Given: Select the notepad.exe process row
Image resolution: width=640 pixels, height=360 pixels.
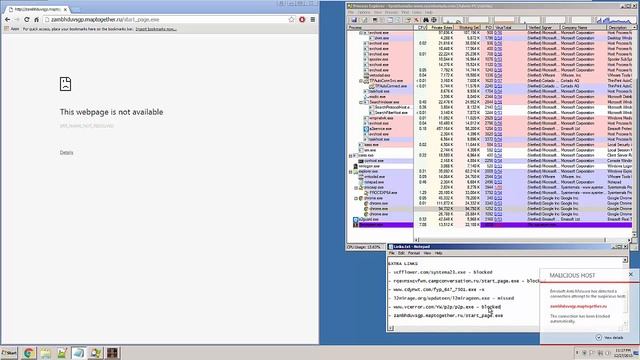Looking at the screenshot, I should pos(490,182).
